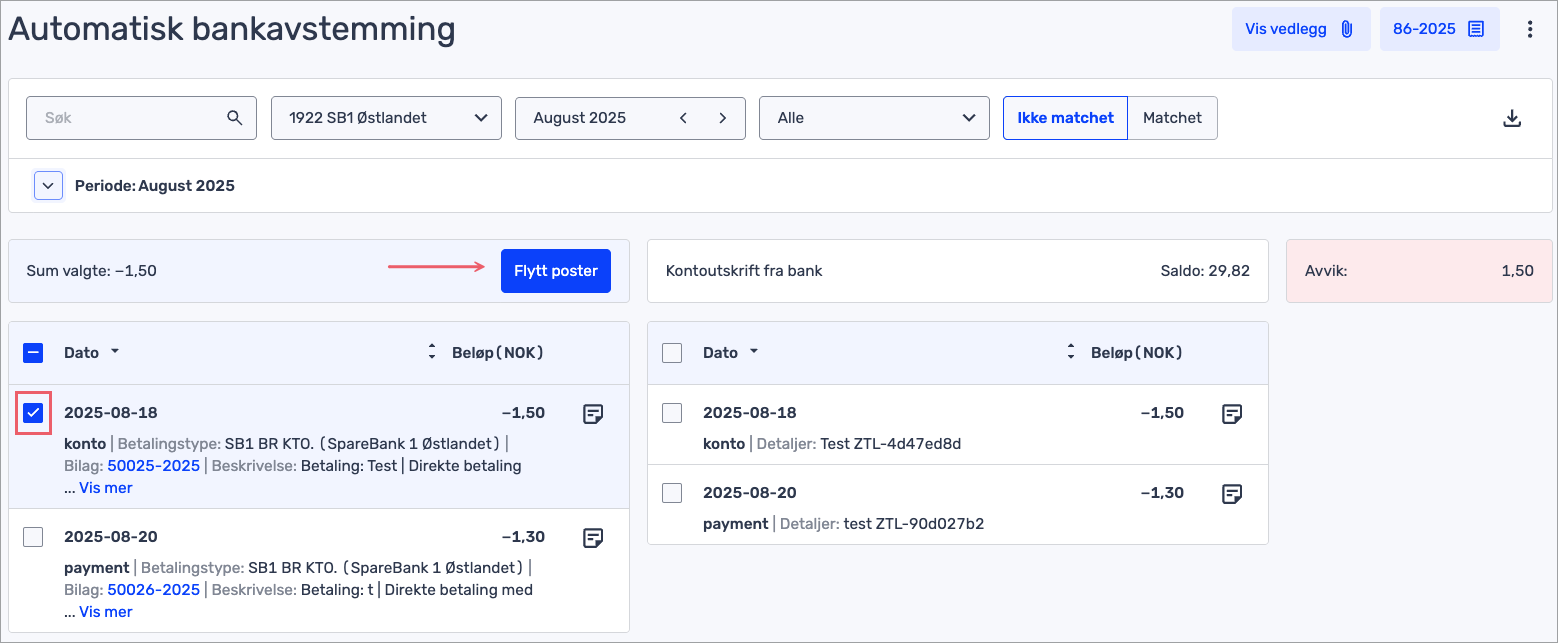Select all bank statement entries checkbox
1558x643 pixels.
click(x=672, y=352)
